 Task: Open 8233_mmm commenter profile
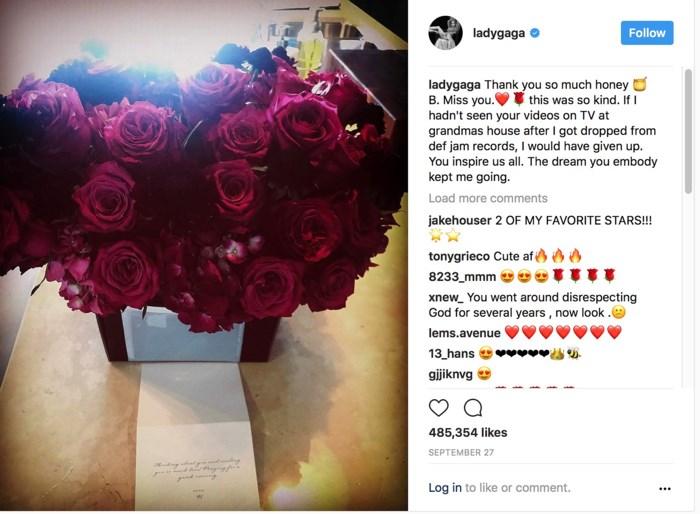[462, 277]
